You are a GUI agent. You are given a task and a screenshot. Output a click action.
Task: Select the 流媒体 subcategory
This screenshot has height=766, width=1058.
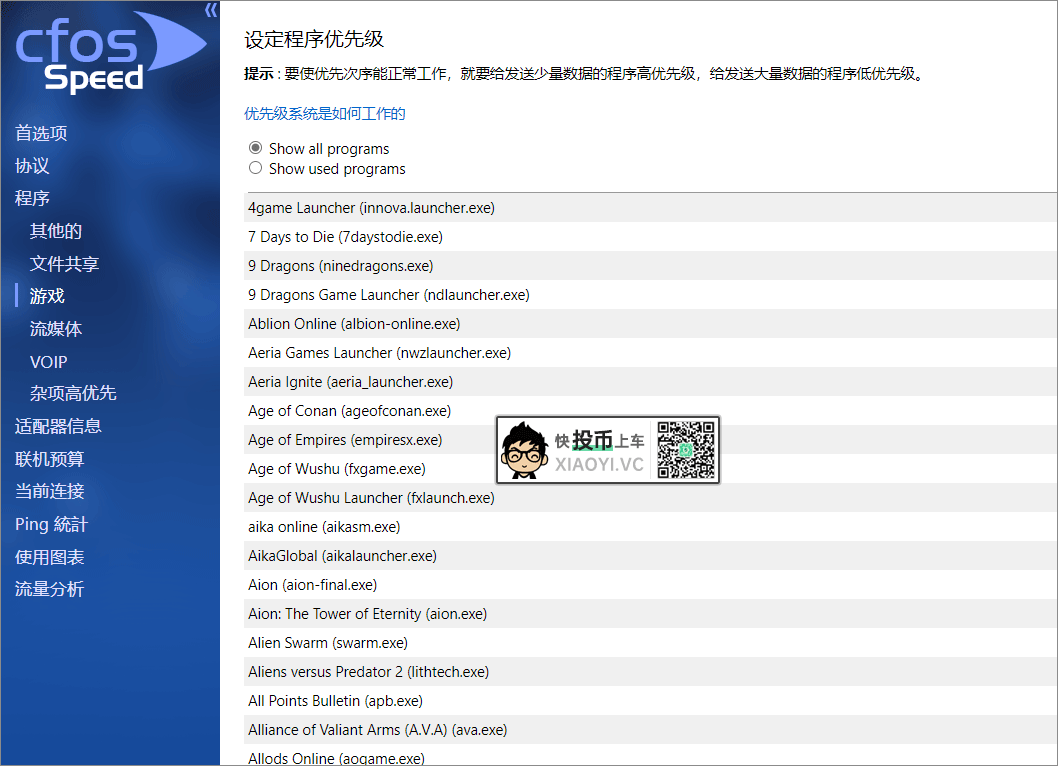coord(55,329)
